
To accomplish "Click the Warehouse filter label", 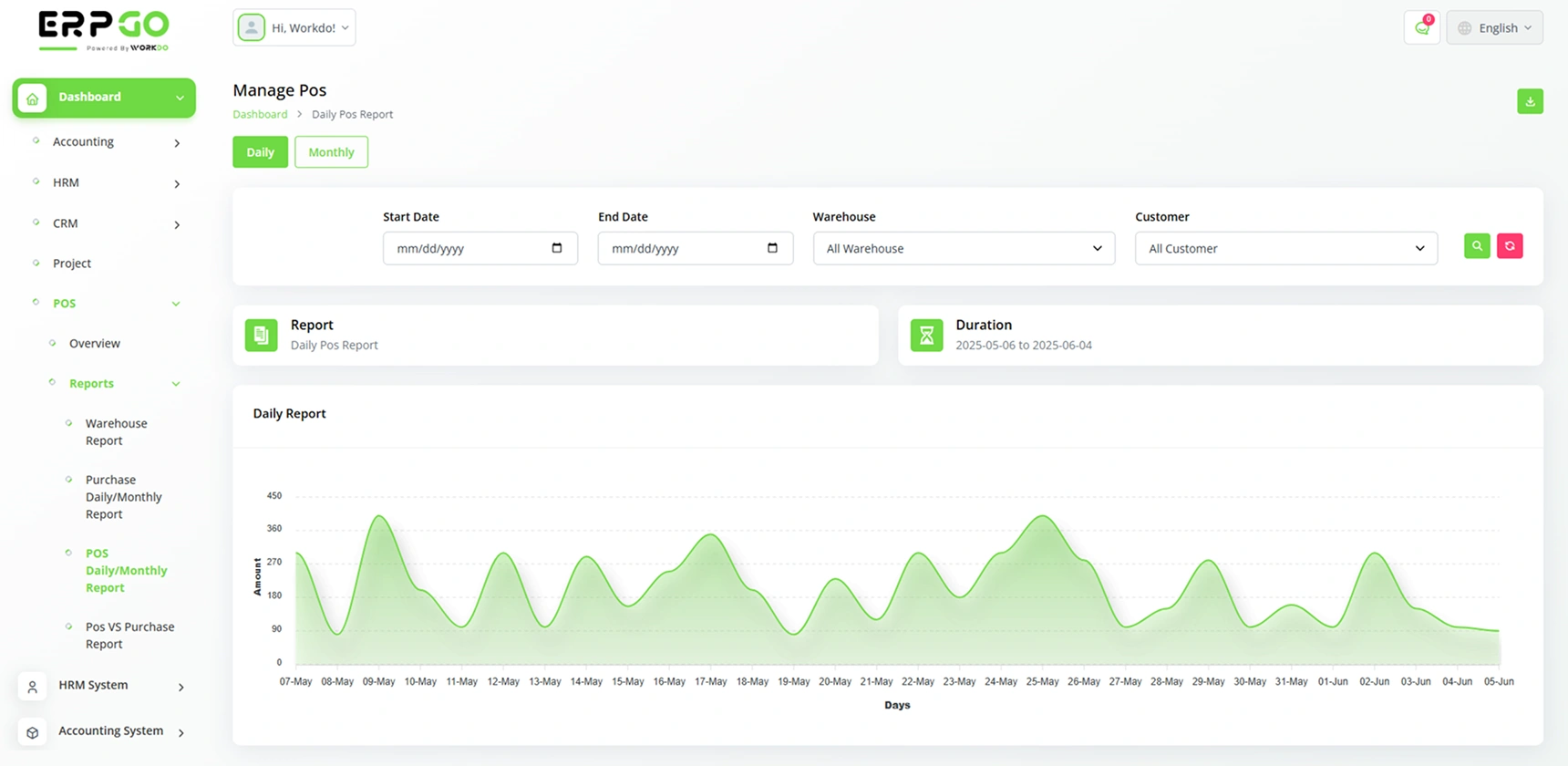I will 844,217.
